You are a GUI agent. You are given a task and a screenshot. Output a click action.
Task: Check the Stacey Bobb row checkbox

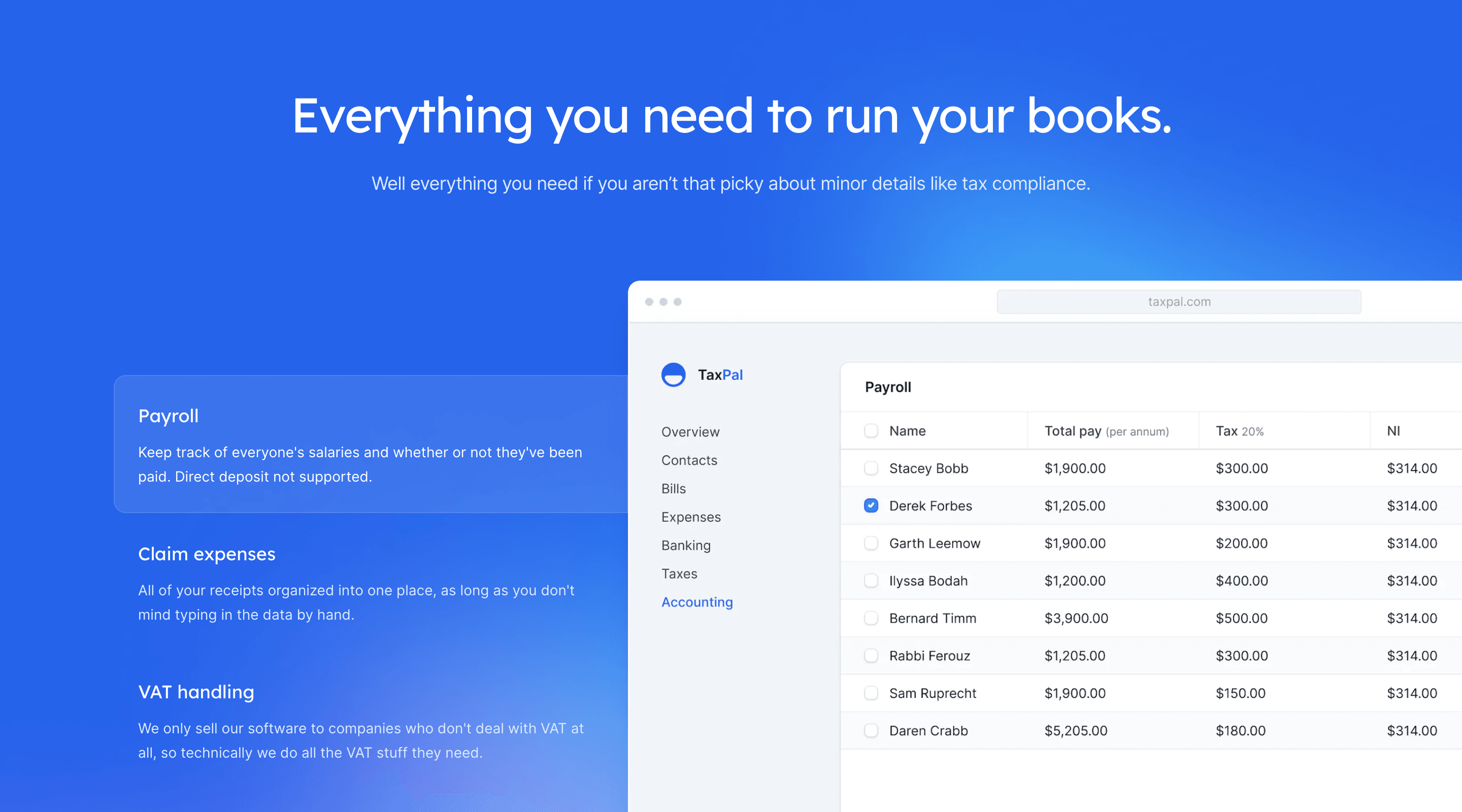click(871, 468)
